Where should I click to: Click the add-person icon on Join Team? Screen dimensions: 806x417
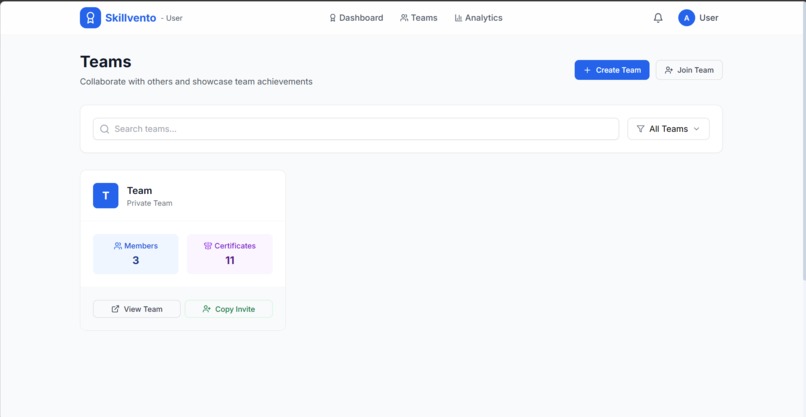coord(668,70)
